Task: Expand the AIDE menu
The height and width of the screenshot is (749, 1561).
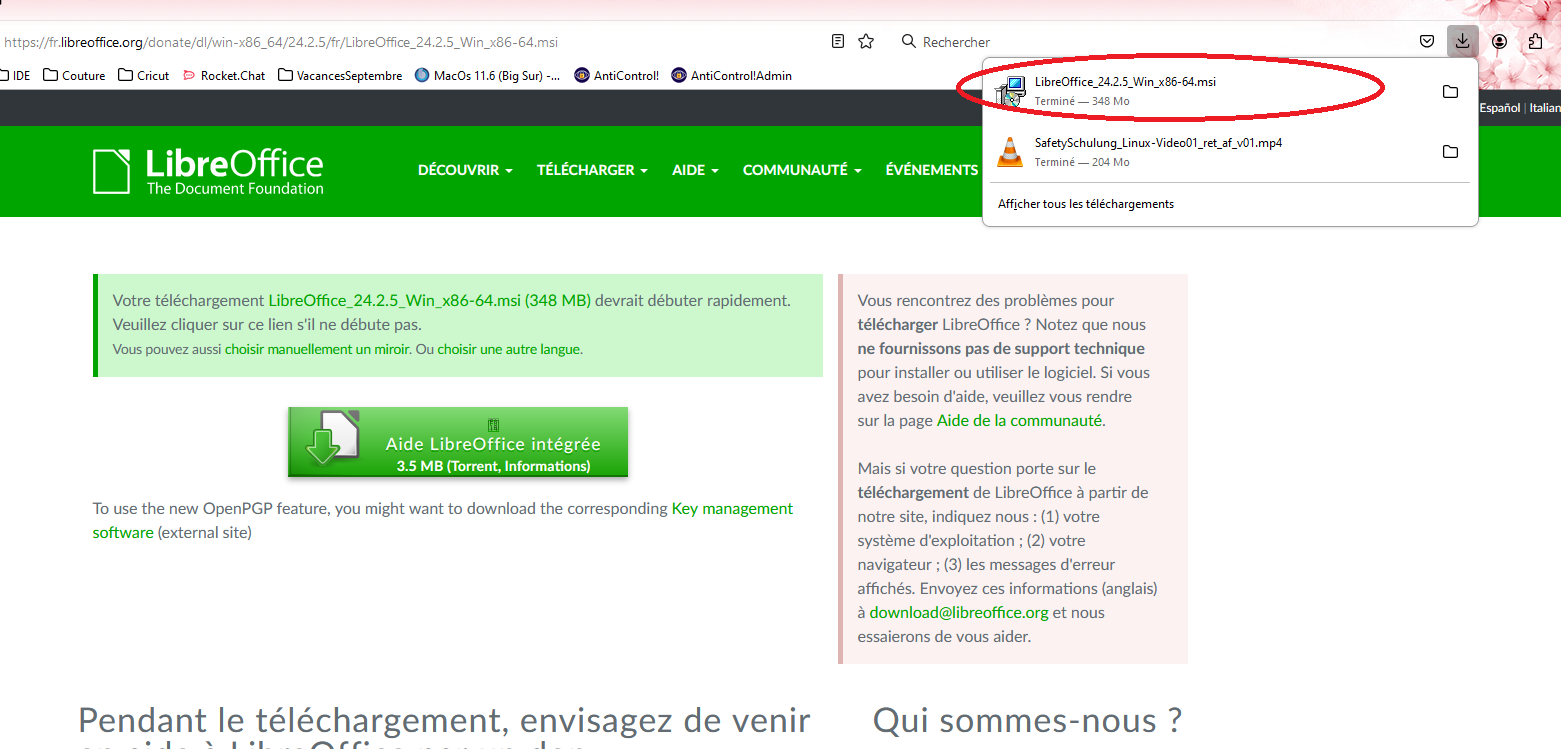Action: point(695,170)
